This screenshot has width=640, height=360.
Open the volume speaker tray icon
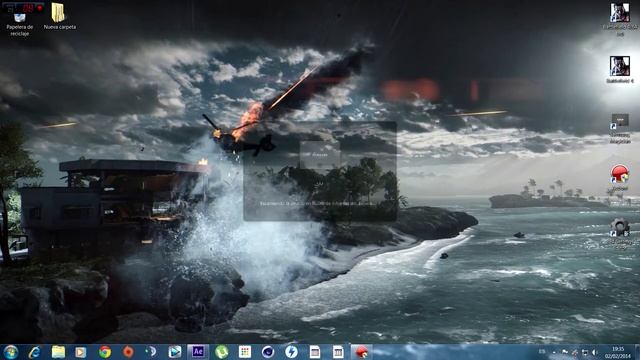click(x=595, y=352)
